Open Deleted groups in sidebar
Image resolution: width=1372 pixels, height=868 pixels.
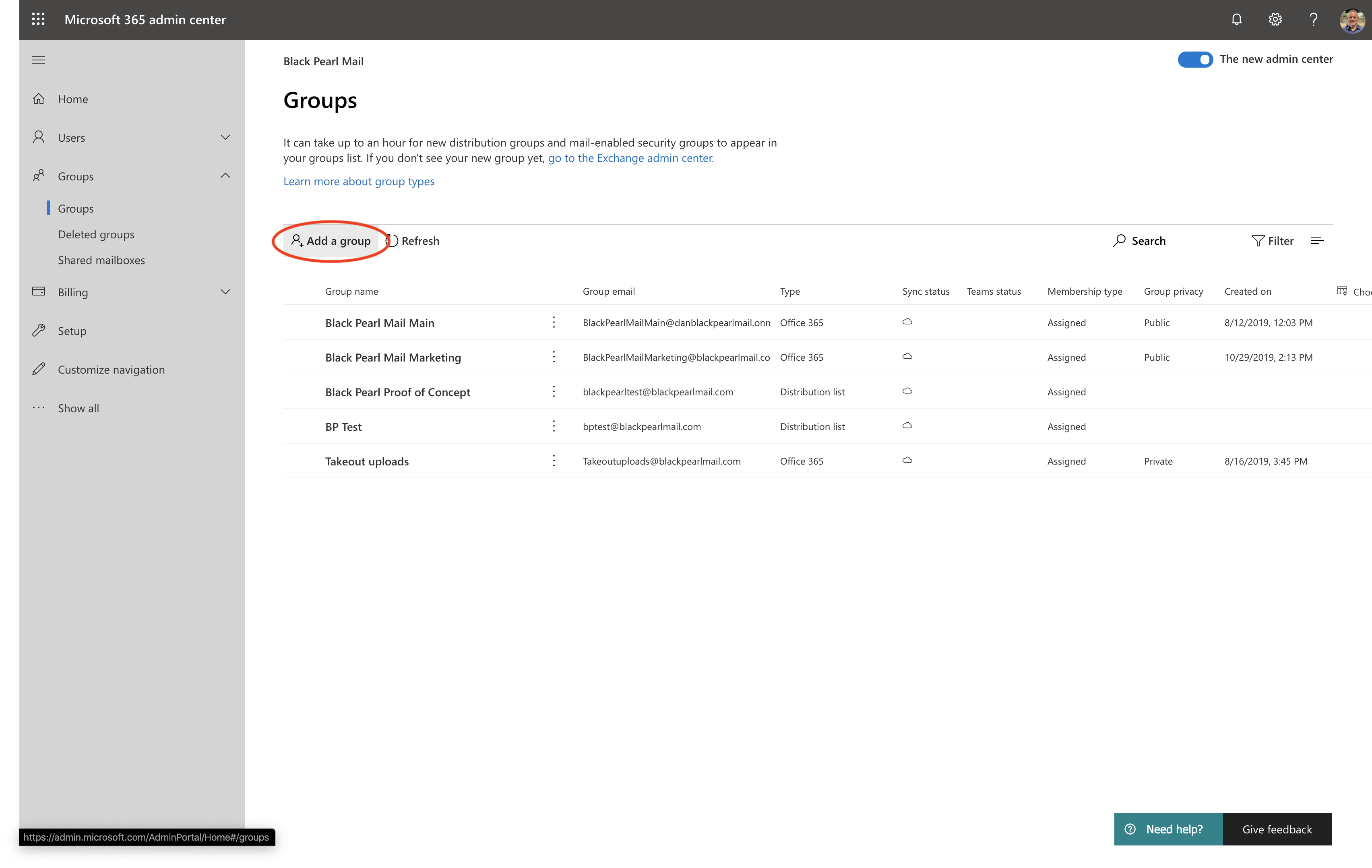click(x=96, y=234)
